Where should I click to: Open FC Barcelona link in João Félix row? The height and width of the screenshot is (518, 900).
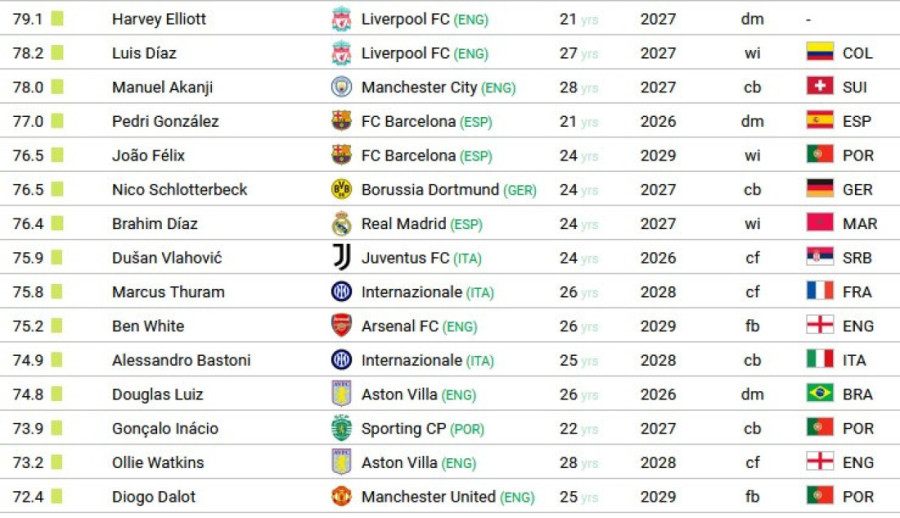click(408, 155)
